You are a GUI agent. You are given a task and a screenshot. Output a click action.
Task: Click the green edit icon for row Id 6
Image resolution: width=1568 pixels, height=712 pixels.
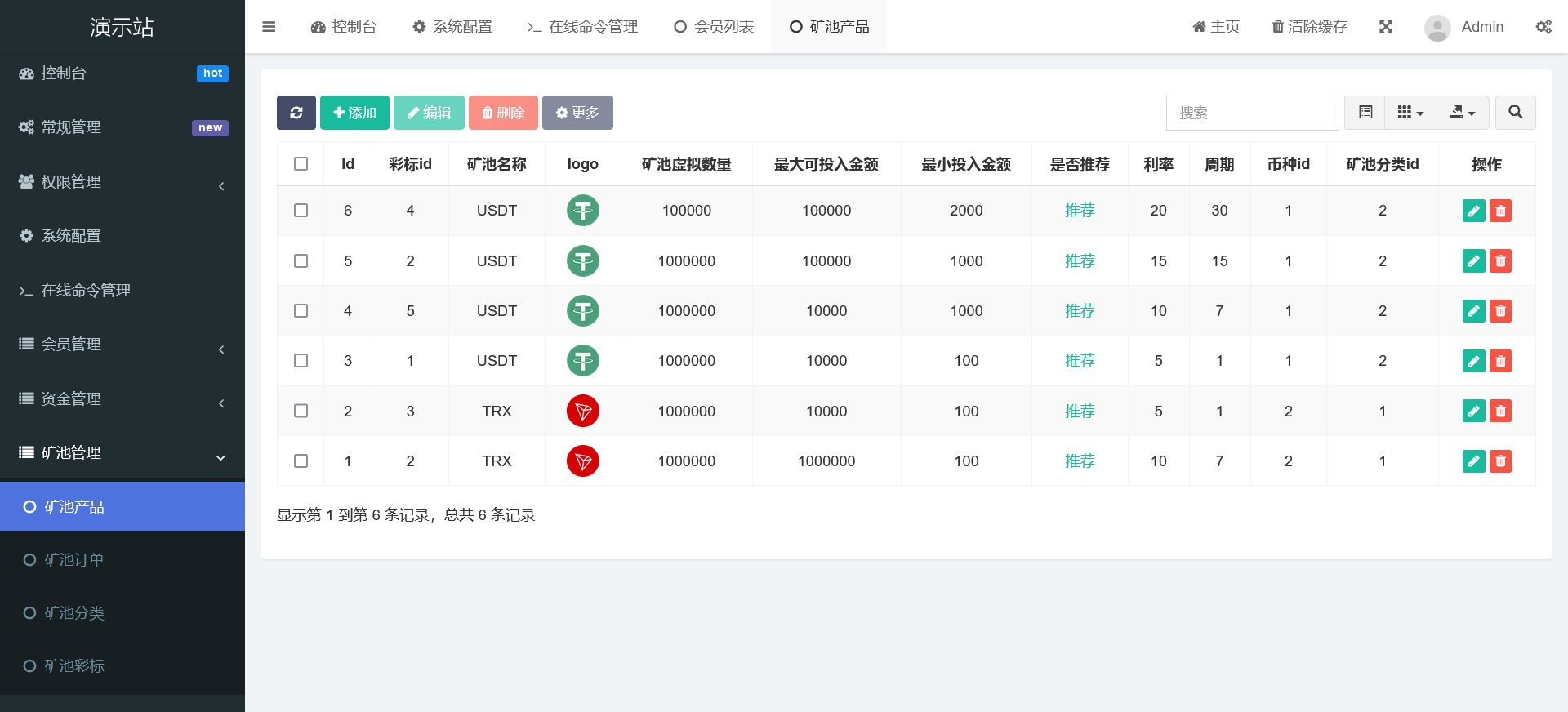click(1473, 211)
